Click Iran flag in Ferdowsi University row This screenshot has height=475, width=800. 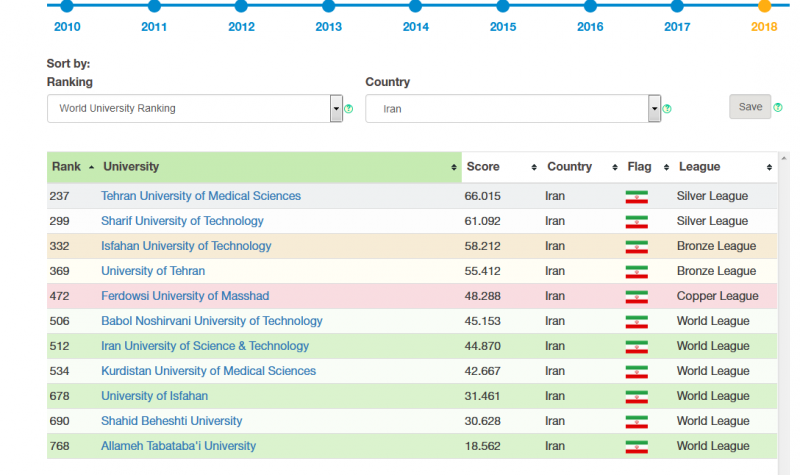636,297
